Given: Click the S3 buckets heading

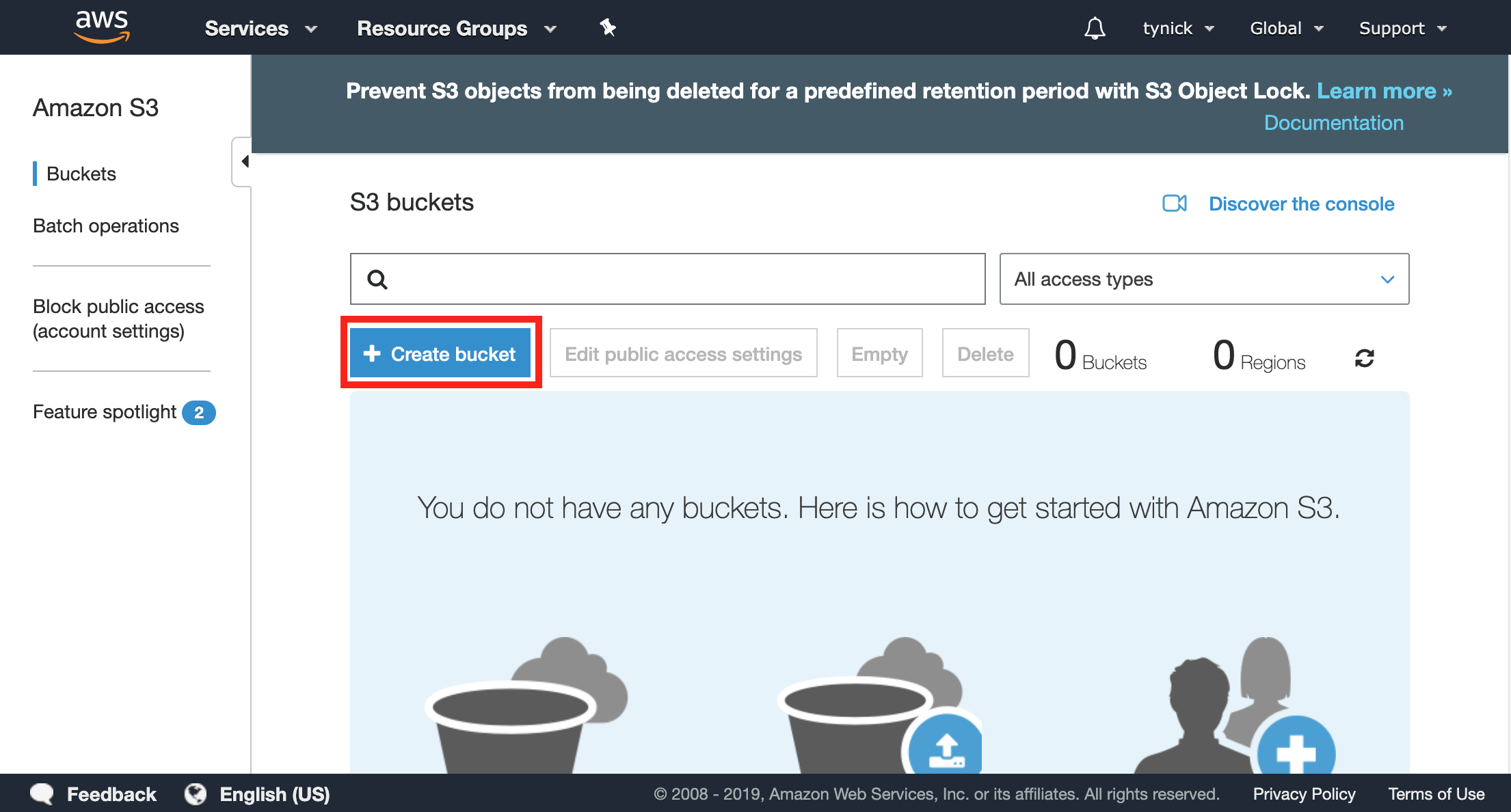Looking at the screenshot, I should (412, 202).
